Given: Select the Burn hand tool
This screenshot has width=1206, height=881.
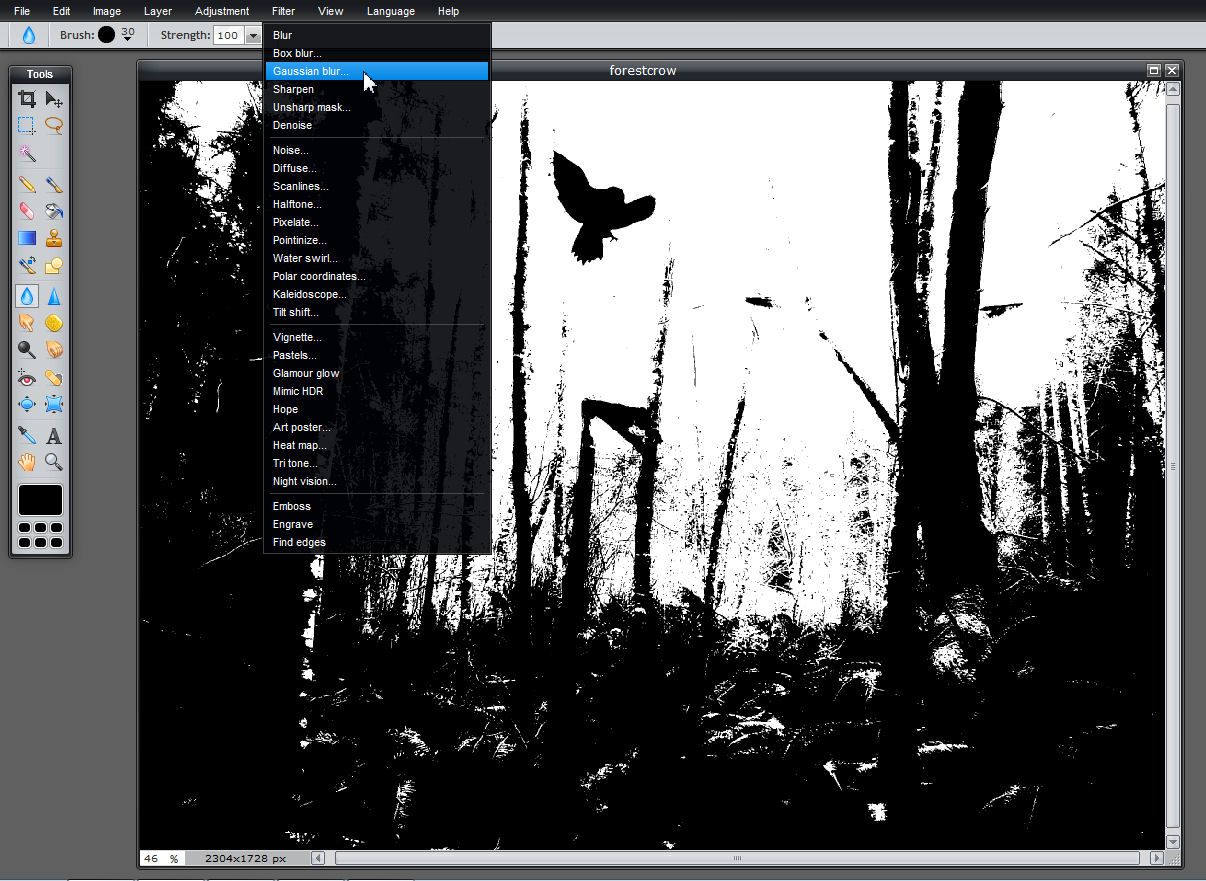Looking at the screenshot, I should pyautogui.click(x=54, y=350).
